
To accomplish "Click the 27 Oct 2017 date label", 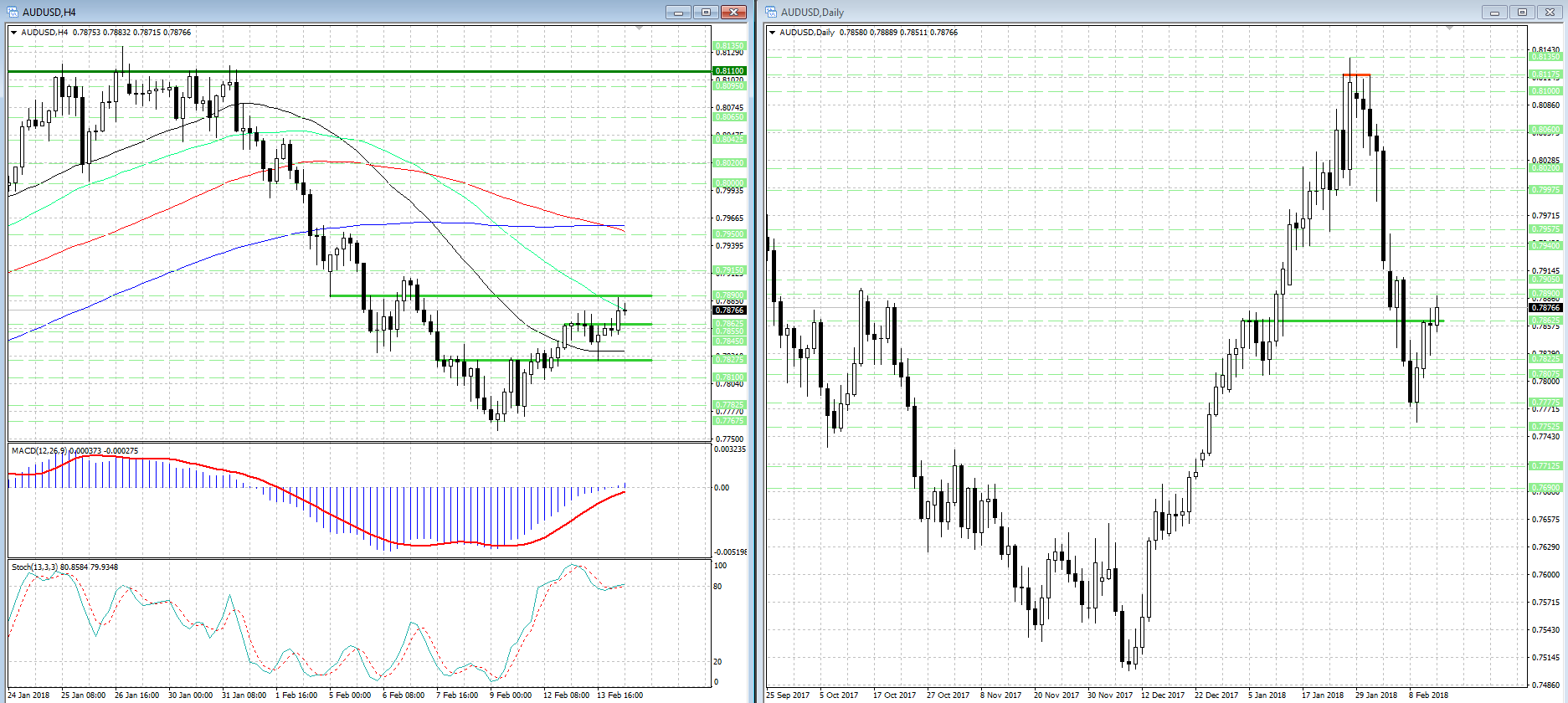I will pos(949,695).
